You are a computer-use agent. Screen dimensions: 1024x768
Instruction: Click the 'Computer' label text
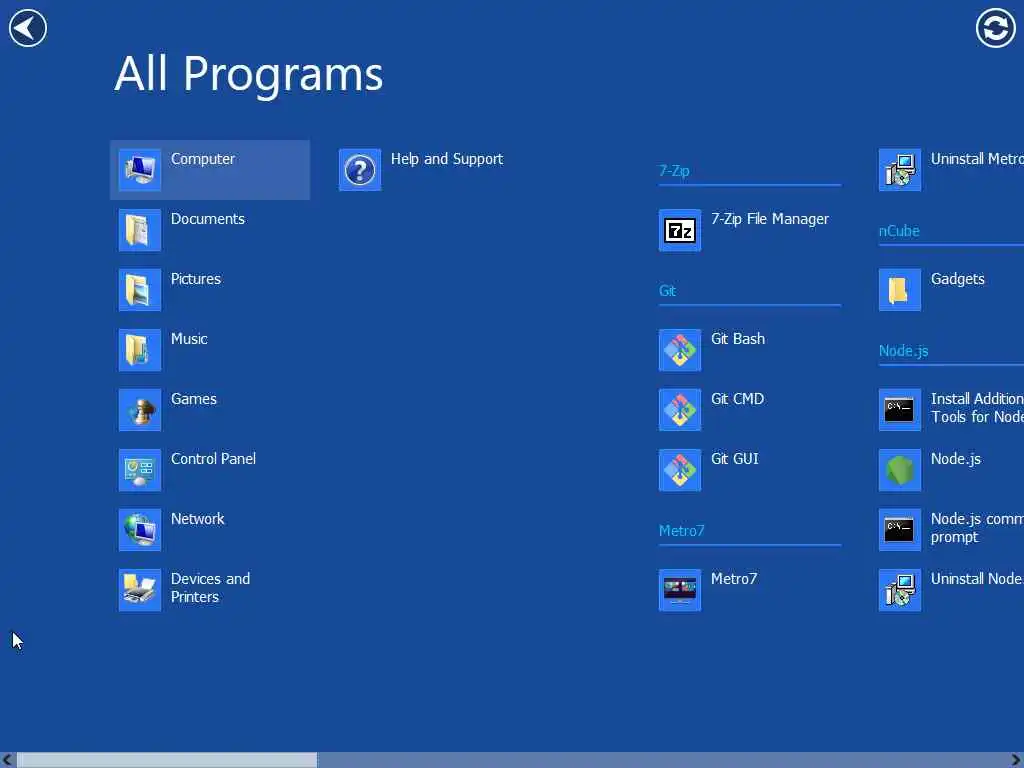[x=202, y=159]
